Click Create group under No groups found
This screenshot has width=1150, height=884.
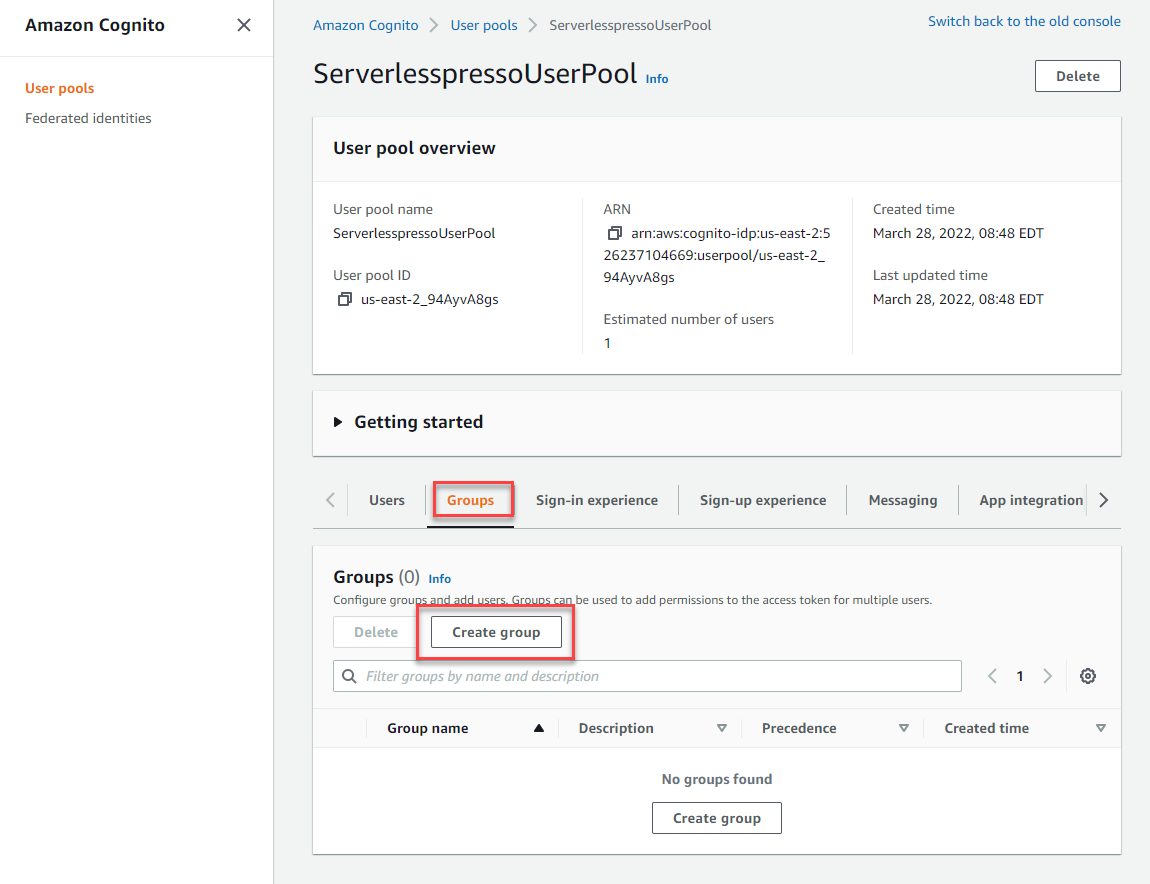click(717, 818)
